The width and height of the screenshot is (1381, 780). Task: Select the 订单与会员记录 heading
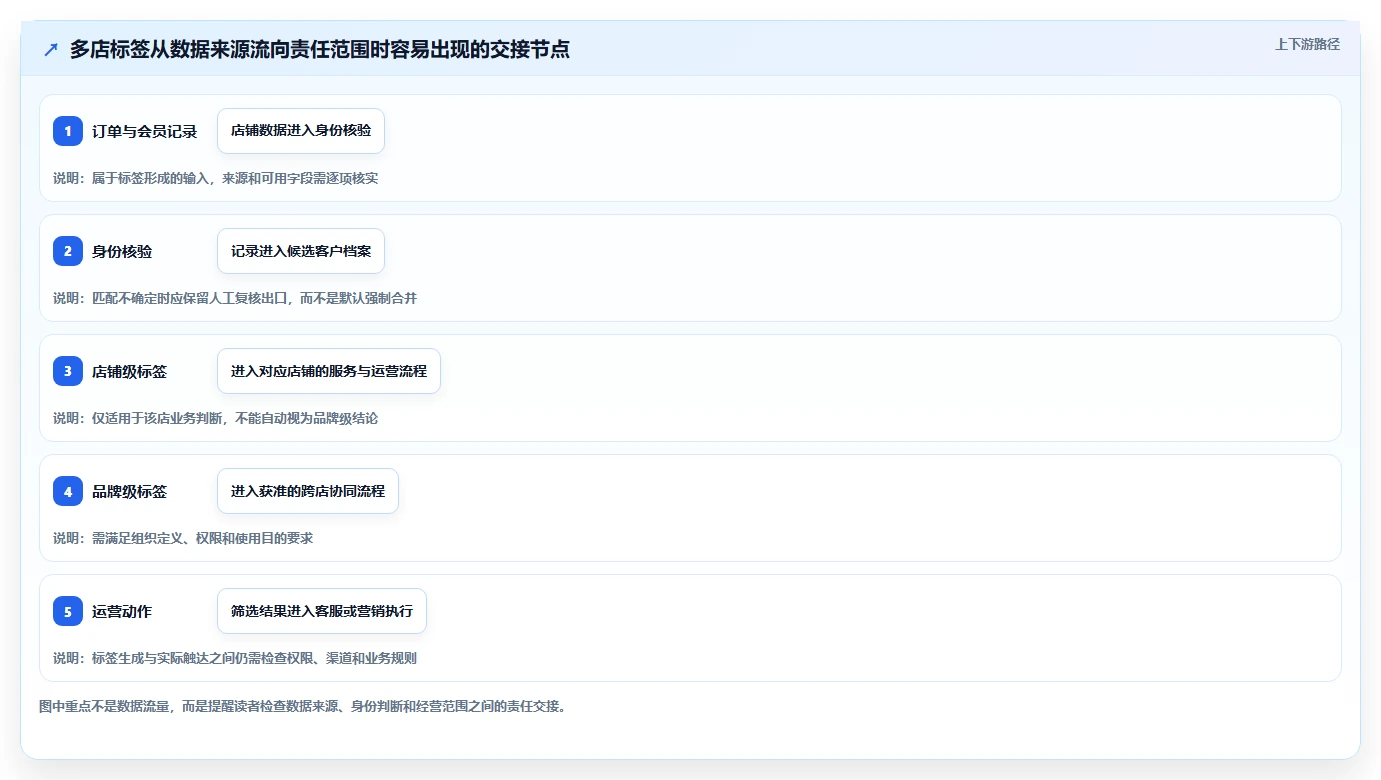tap(145, 131)
